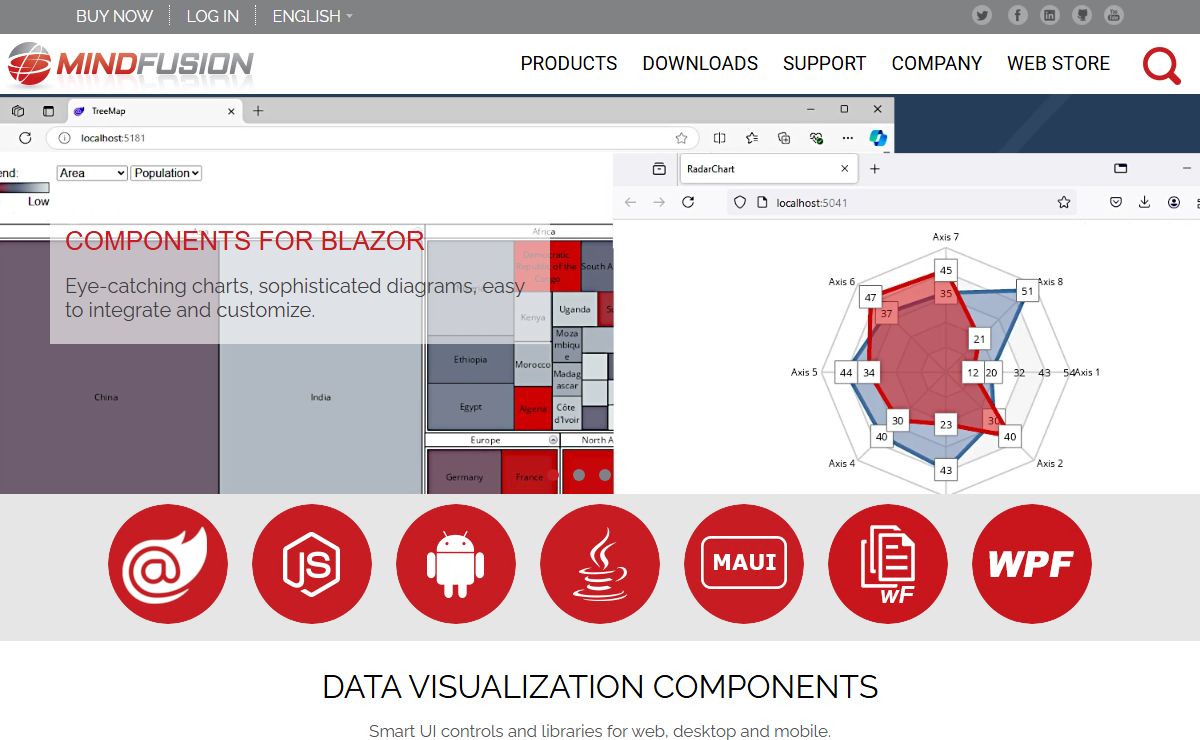Click favorite star in TreeMap address bar
The image size is (1200, 740).
tap(681, 138)
